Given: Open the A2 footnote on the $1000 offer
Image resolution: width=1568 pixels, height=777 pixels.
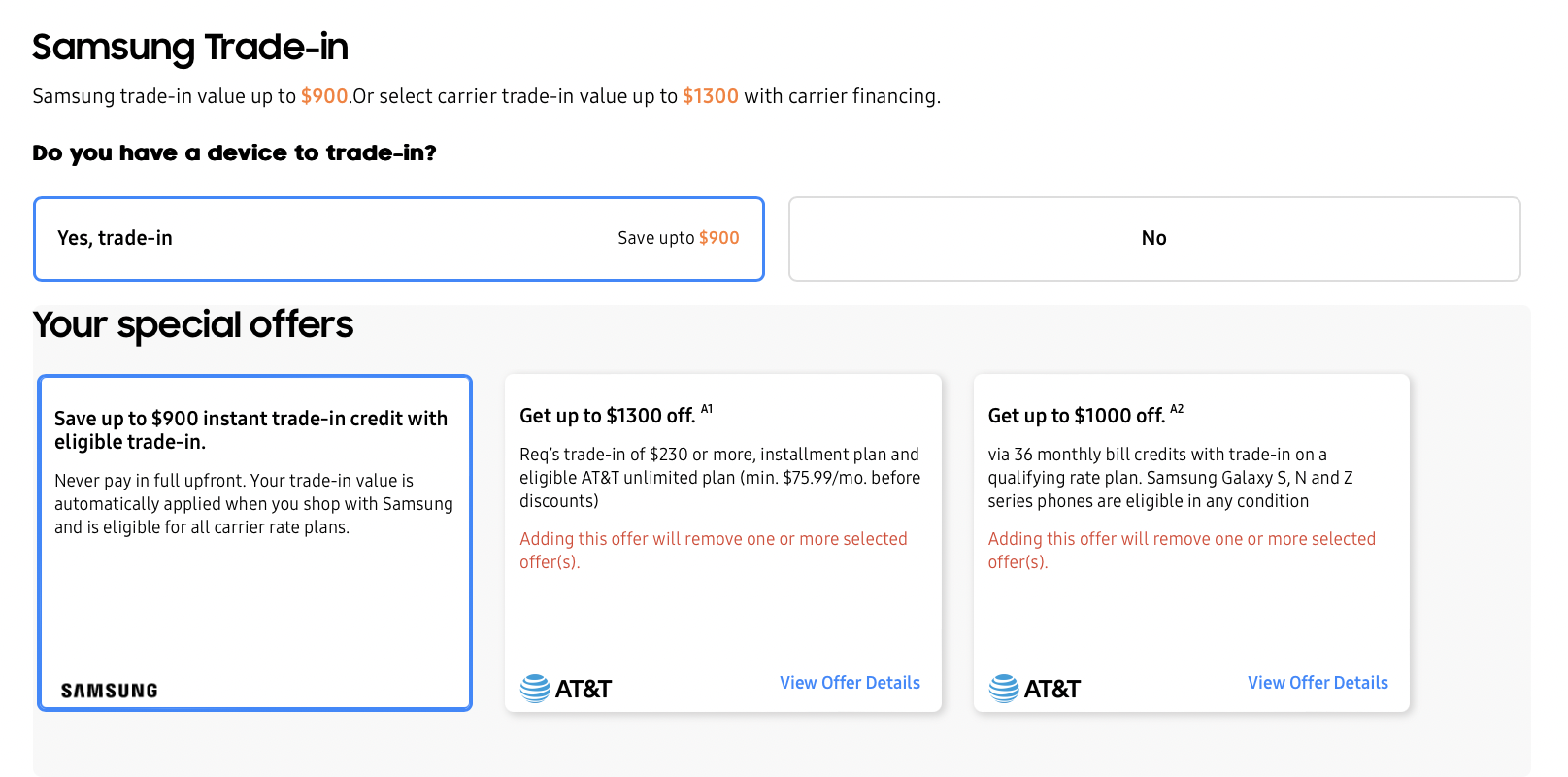Looking at the screenshot, I should pos(1177,409).
